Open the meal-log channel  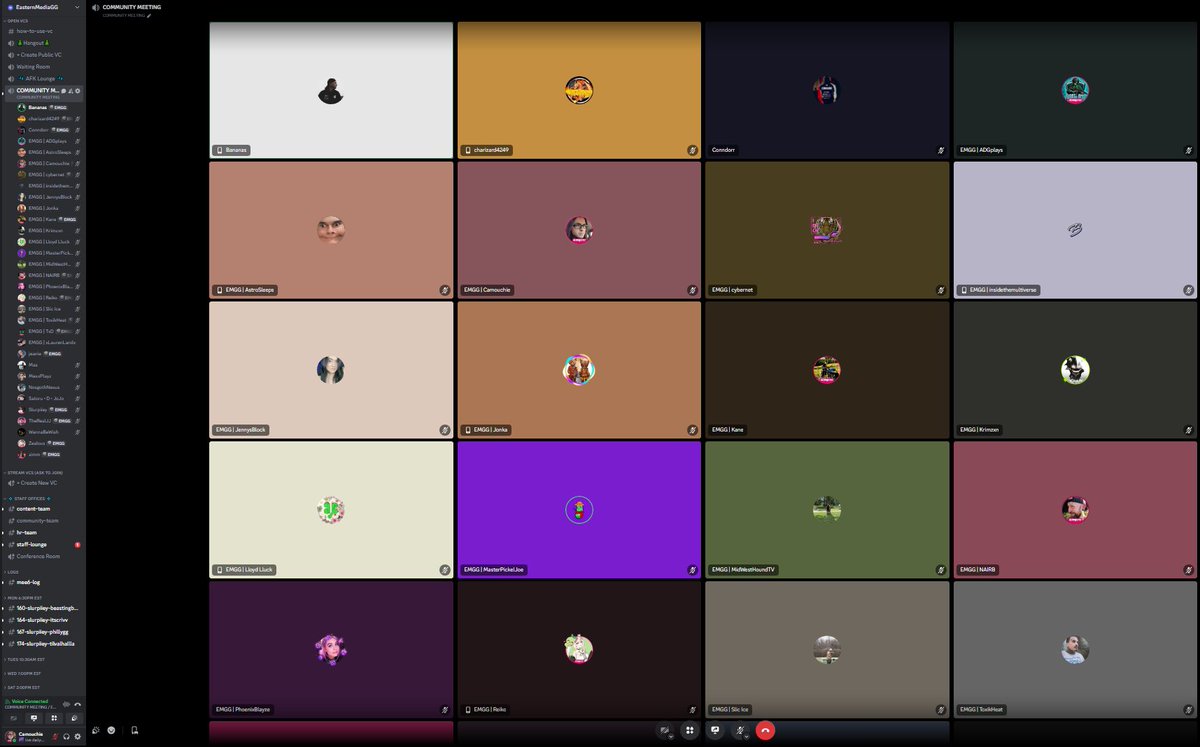click(30, 581)
